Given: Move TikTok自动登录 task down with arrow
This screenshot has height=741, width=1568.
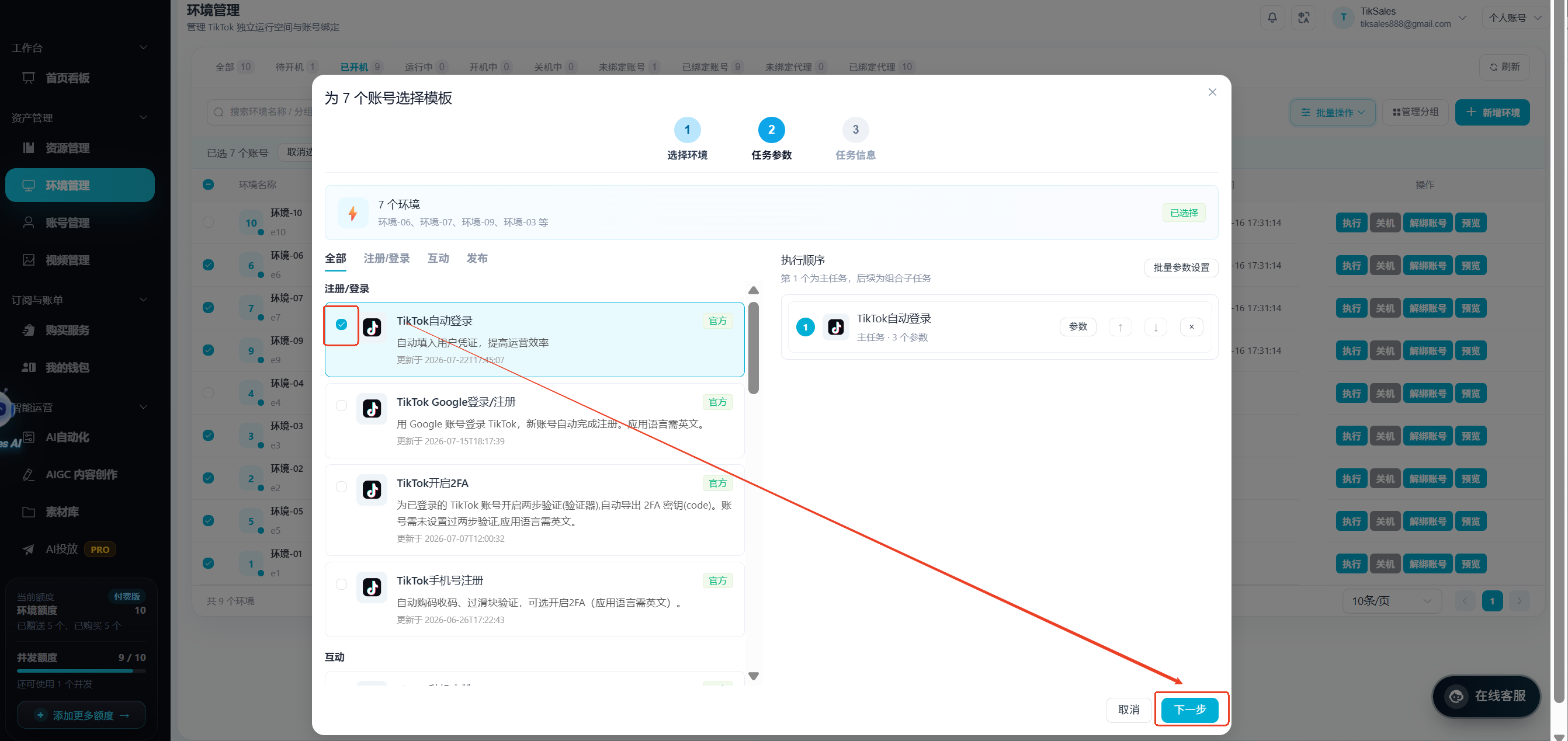Looking at the screenshot, I should click(1156, 328).
